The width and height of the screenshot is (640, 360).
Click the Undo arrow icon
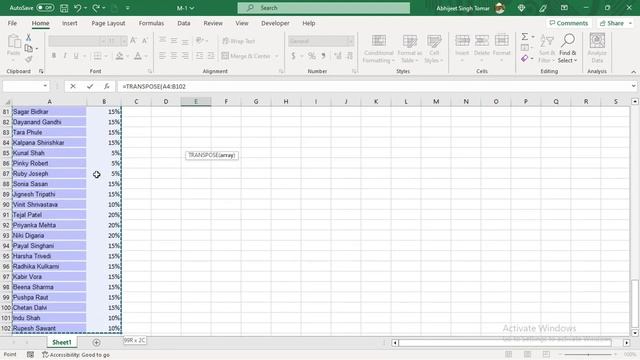pyautogui.click(x=78, y=8)
